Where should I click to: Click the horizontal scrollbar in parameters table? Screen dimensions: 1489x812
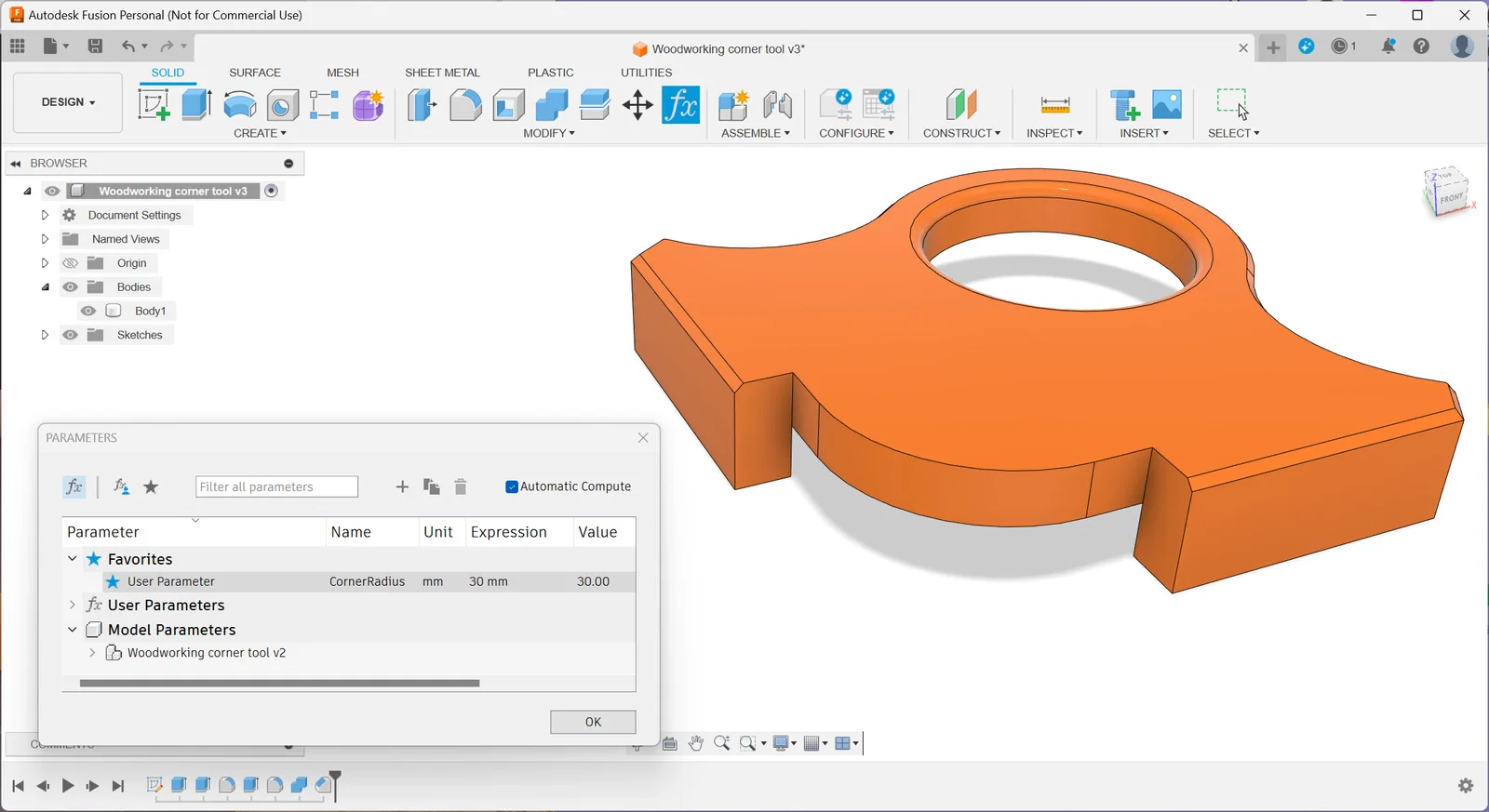(x=279, y=683)
